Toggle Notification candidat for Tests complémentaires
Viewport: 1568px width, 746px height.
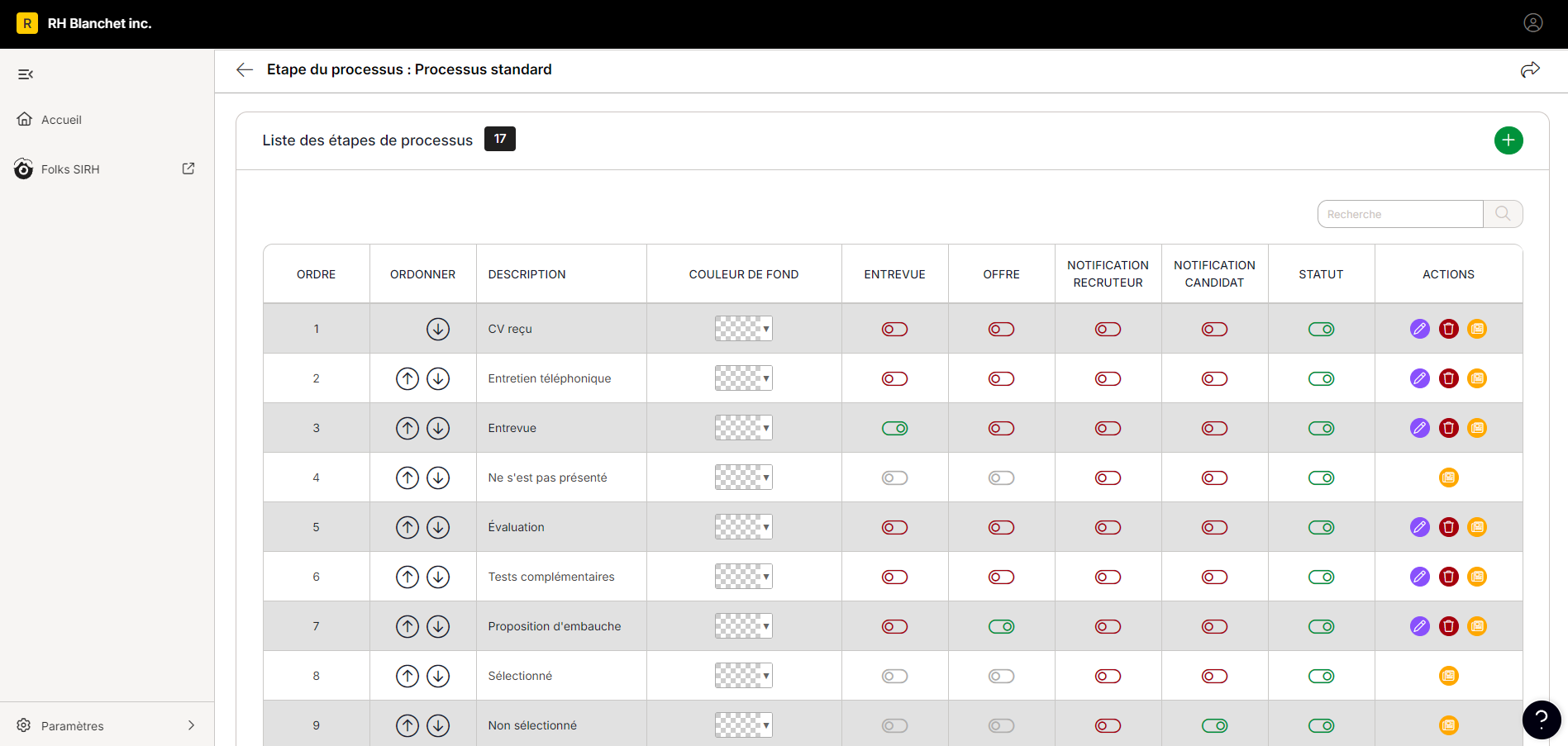pyautogui.click(x=1215, y=577)
